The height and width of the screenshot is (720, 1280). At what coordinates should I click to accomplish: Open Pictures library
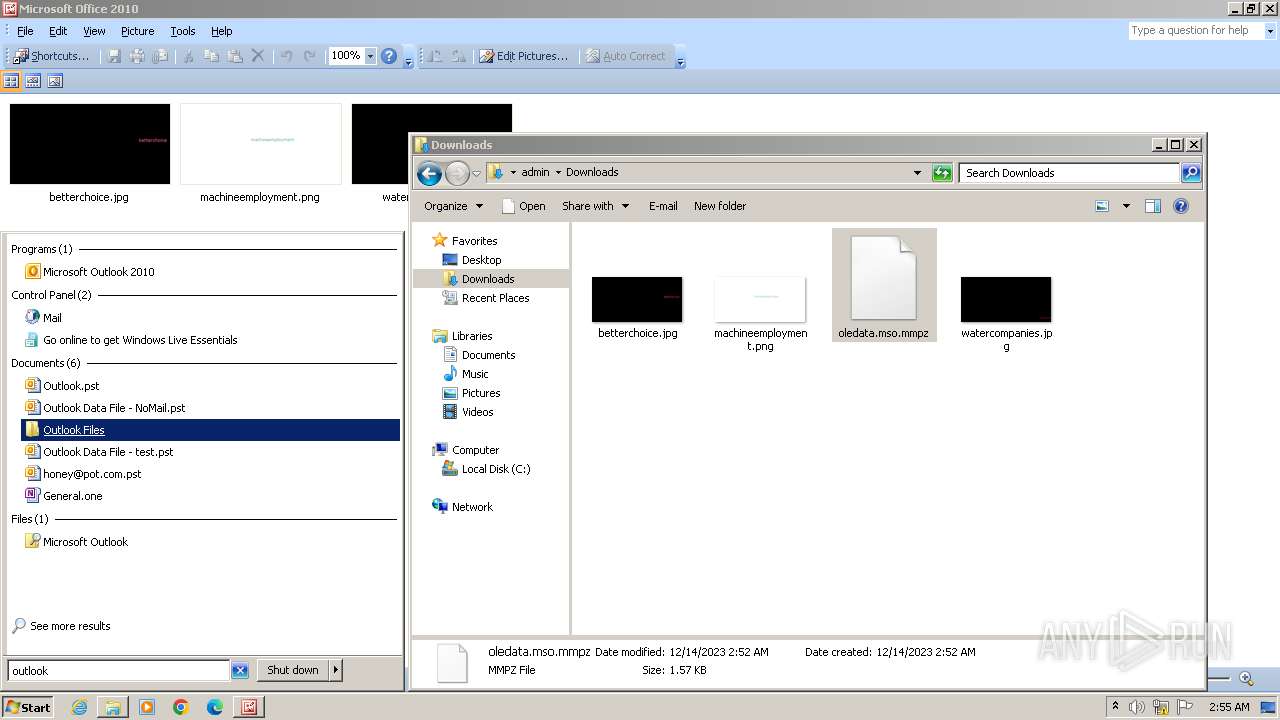click(x=481, y=393)
